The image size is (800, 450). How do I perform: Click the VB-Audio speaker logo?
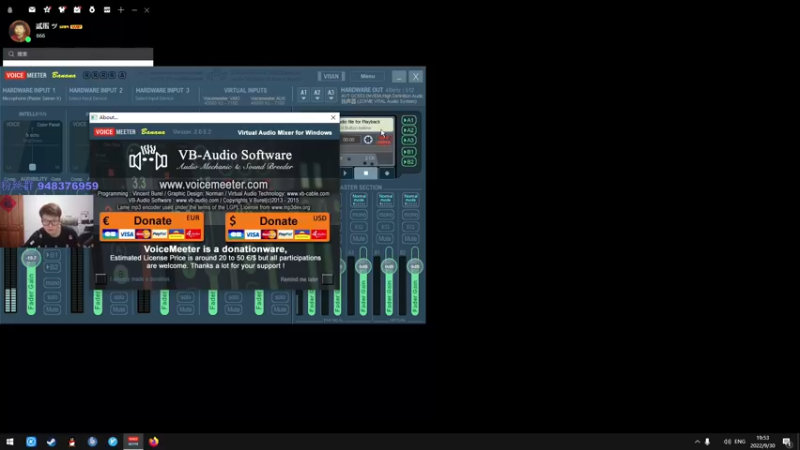point(148,159)
